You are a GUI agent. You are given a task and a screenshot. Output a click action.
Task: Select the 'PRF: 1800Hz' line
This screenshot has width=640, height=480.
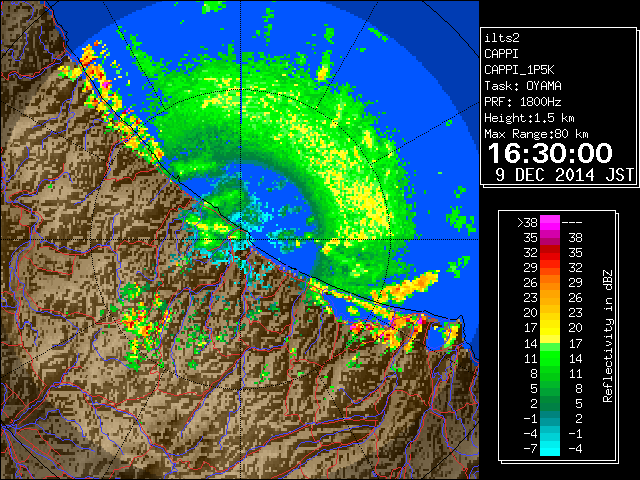523,102
